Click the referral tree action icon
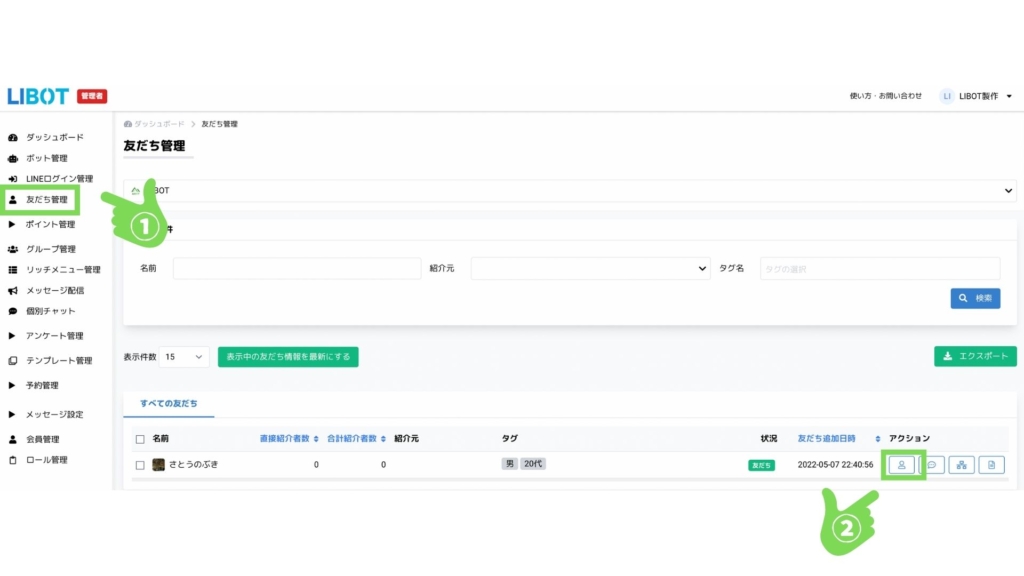The image size is (1024, 576). (x=961, y=465)
